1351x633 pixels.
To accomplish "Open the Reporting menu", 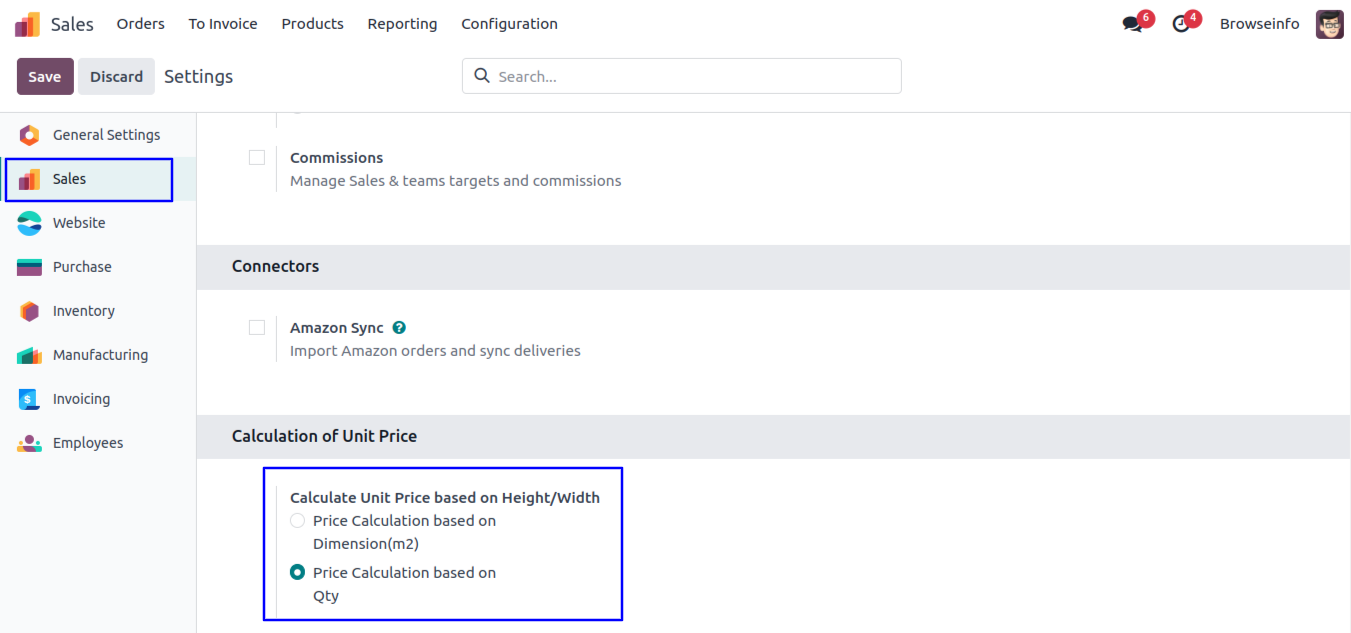I will pos(402,24).
